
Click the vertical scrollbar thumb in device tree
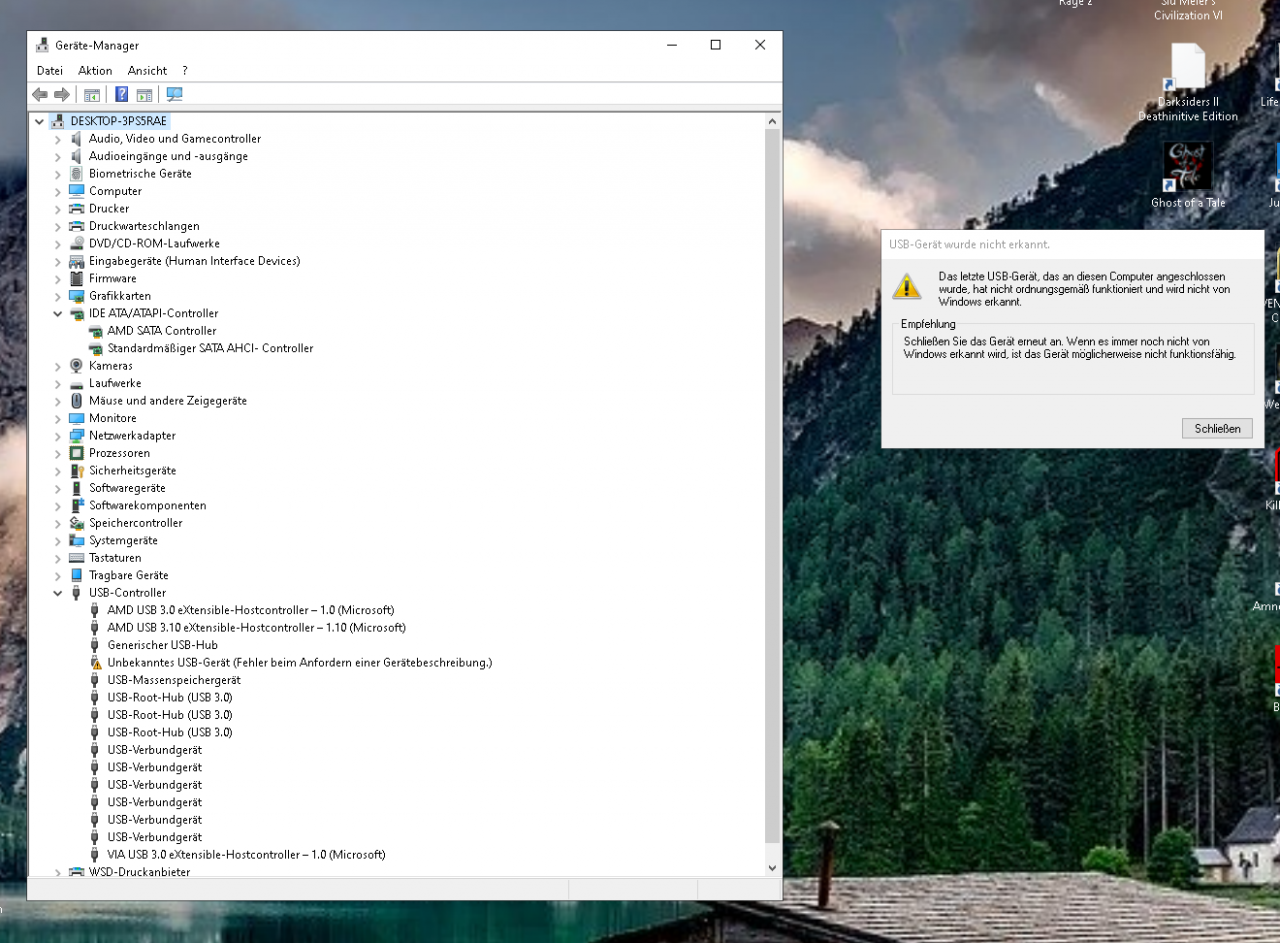pyautogui.click(x=772, y=485)
